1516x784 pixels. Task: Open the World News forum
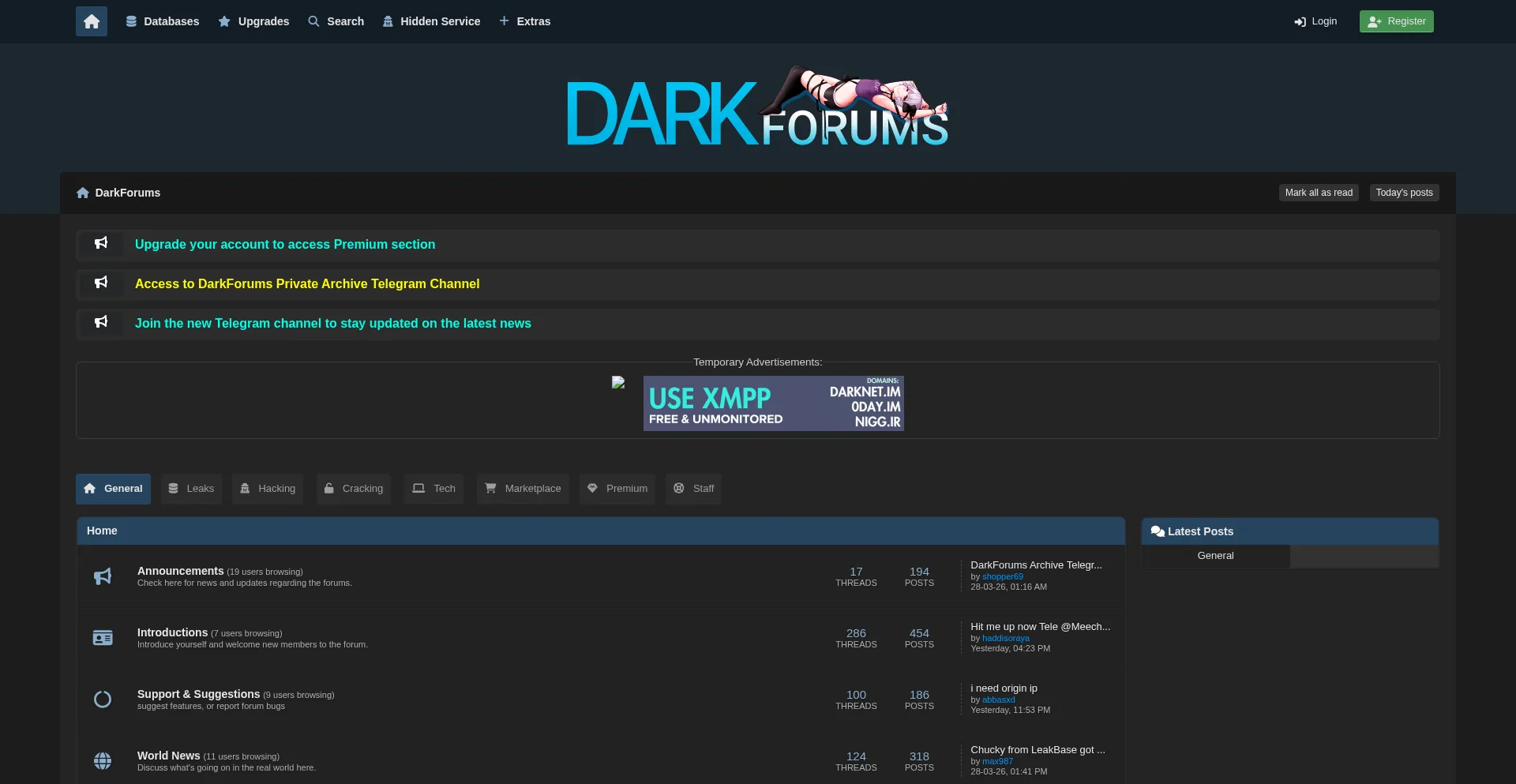point(169,756)
